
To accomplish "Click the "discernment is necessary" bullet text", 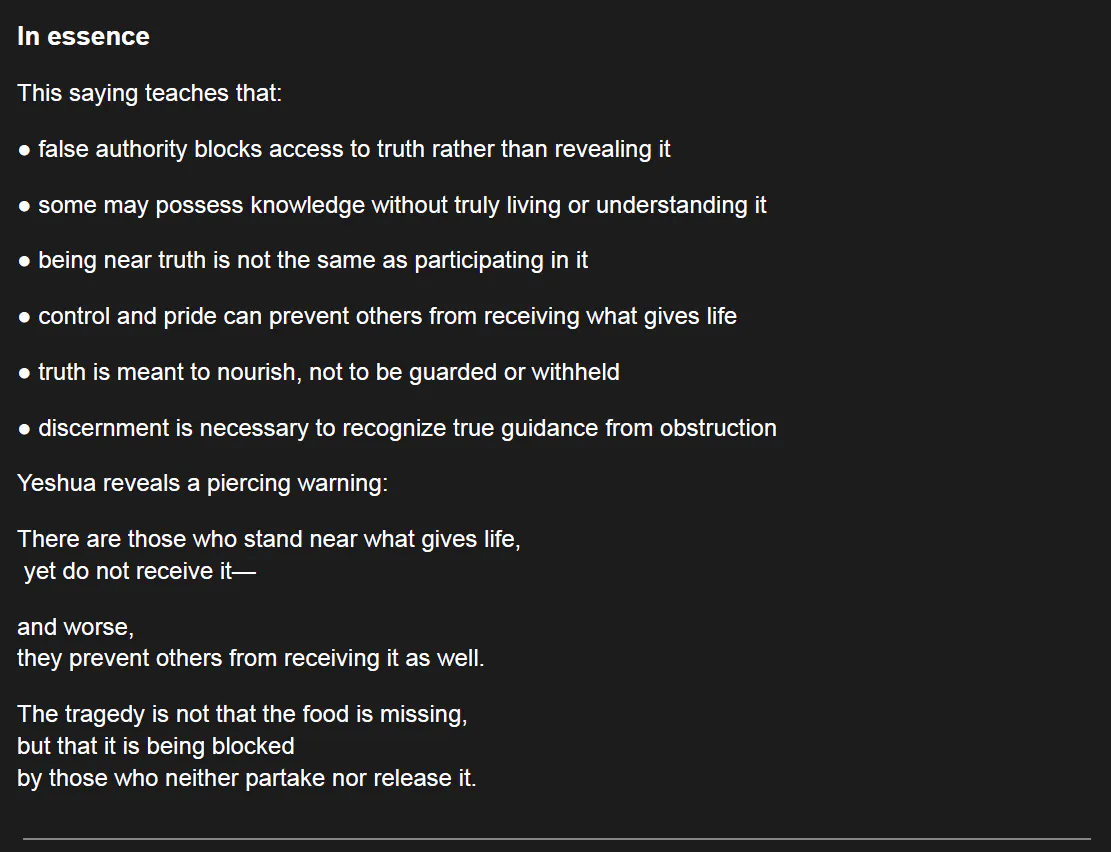I will pyautogui.click(x=407, y=429).
